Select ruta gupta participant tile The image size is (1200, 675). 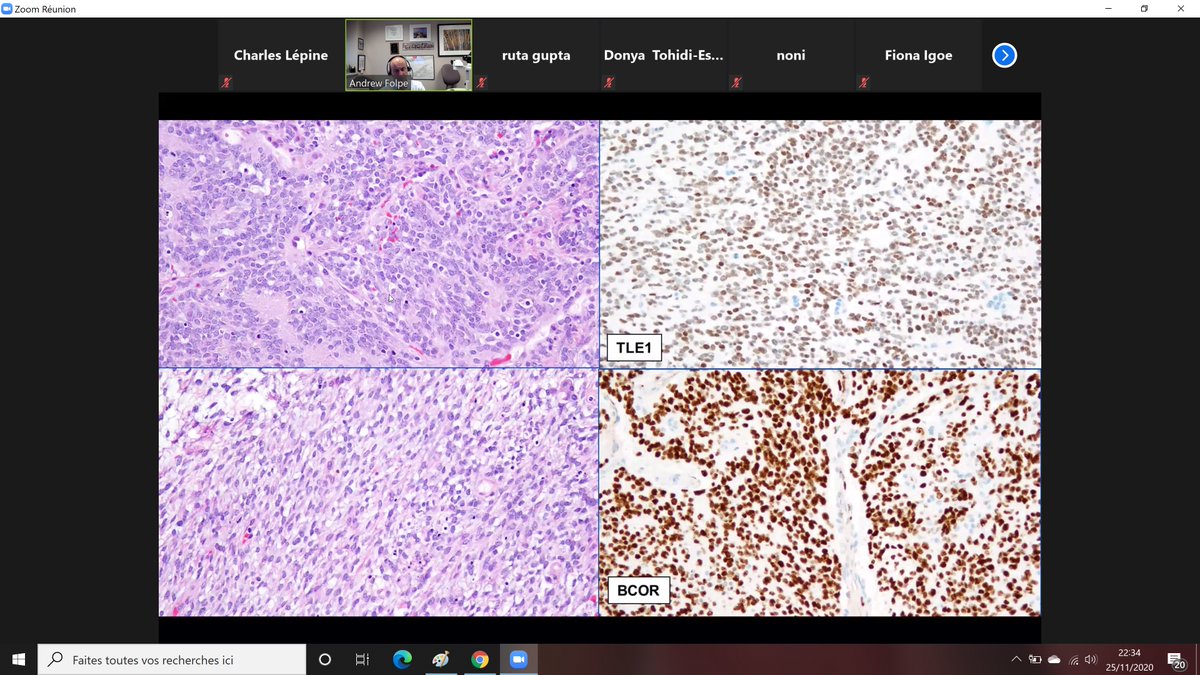[536, 55]
